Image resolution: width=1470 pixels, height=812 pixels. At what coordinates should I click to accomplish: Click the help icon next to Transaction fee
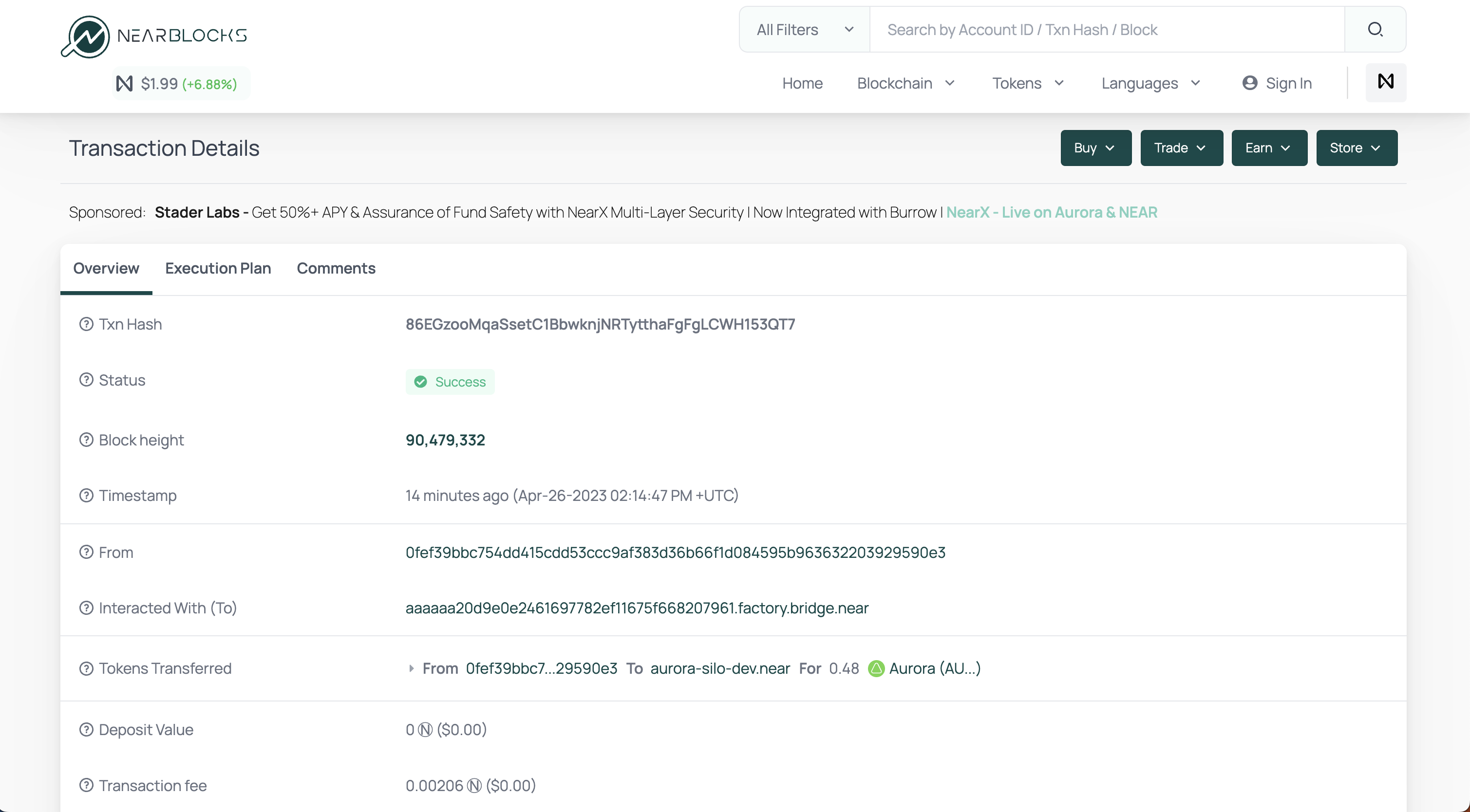tap(86, 785)
